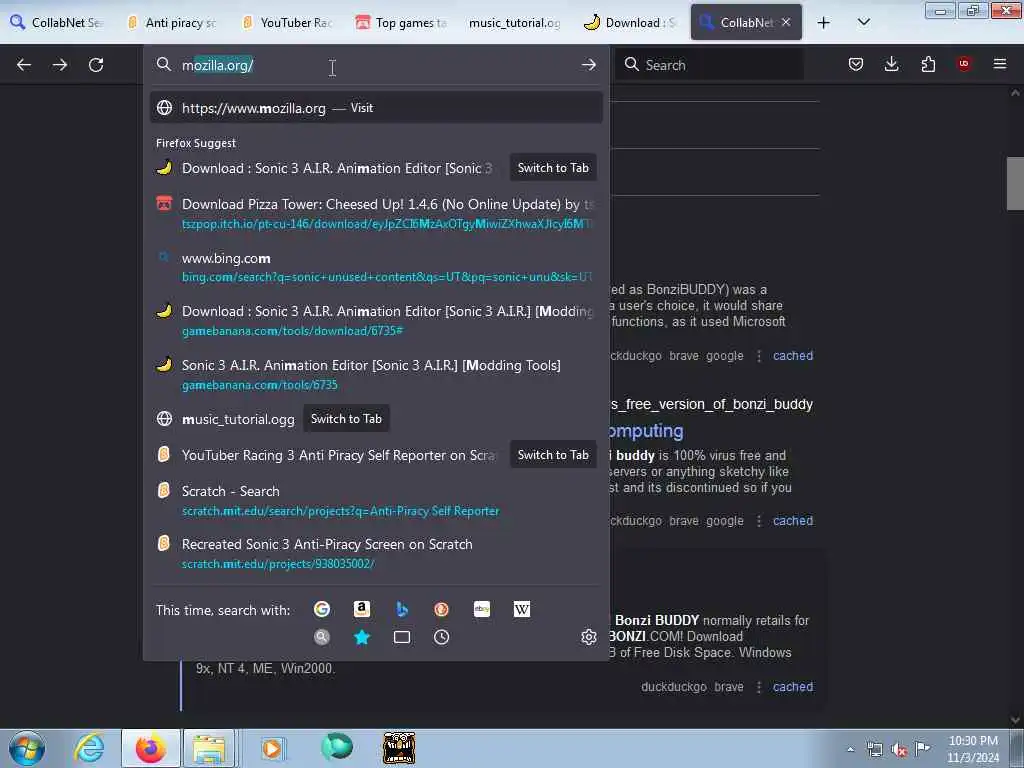Open the angry face game taskbar icon
1024x768 pixels.
(x=399, y=748)
